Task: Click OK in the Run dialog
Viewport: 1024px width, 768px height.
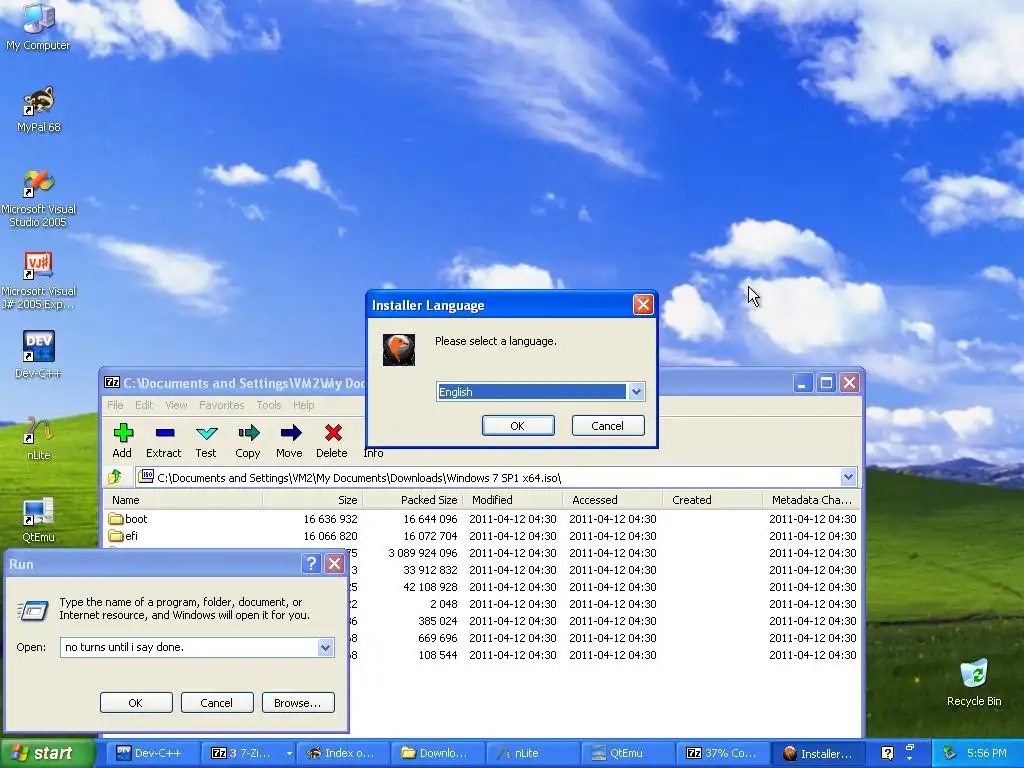Action: point(136,703)
